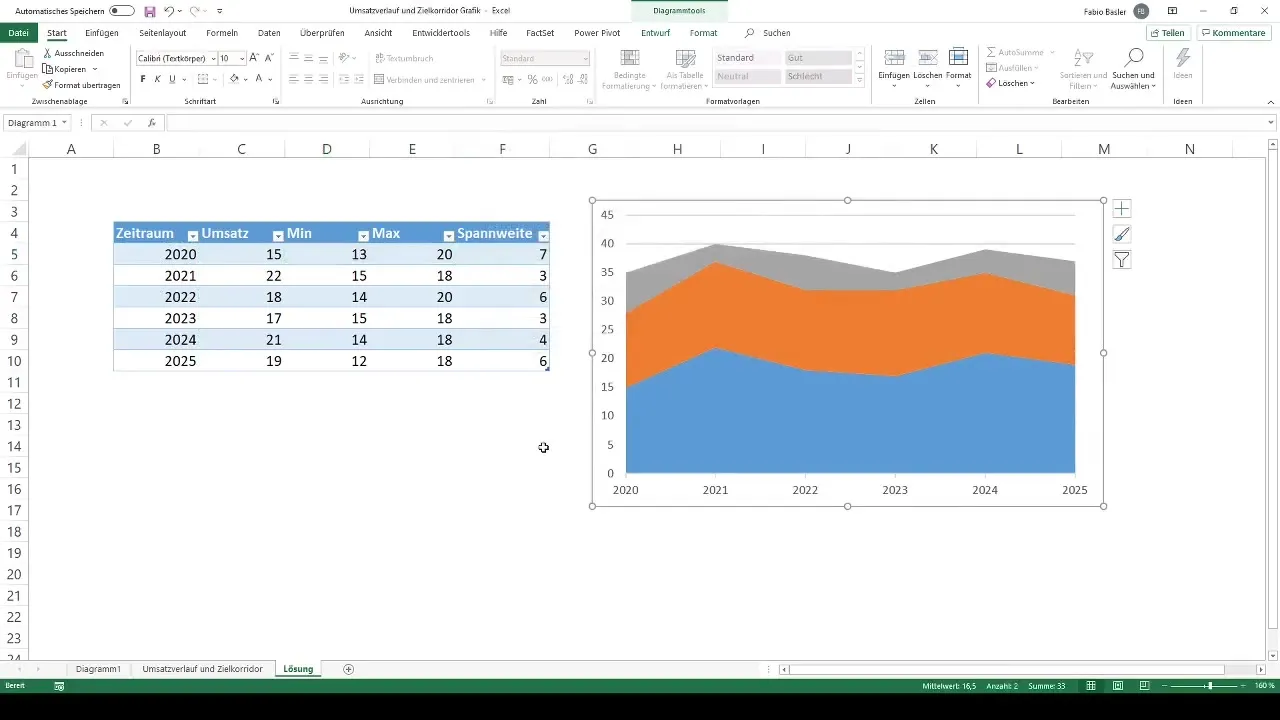Click the 2025 Zeitraum cell
Image resolution: width=1280 pixels, height=720 pixels.
[156, 361]
